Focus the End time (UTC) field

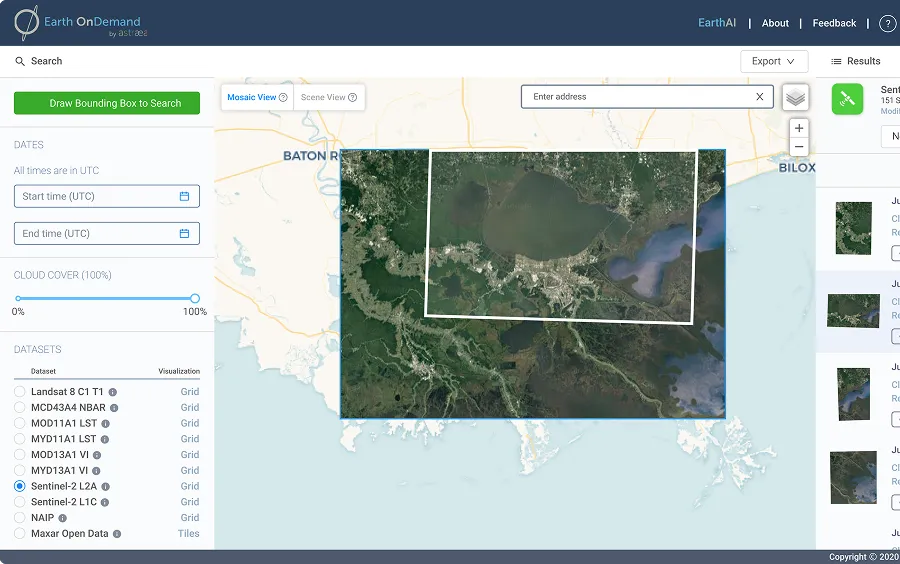pyautogui.click(x=107, y=234)
